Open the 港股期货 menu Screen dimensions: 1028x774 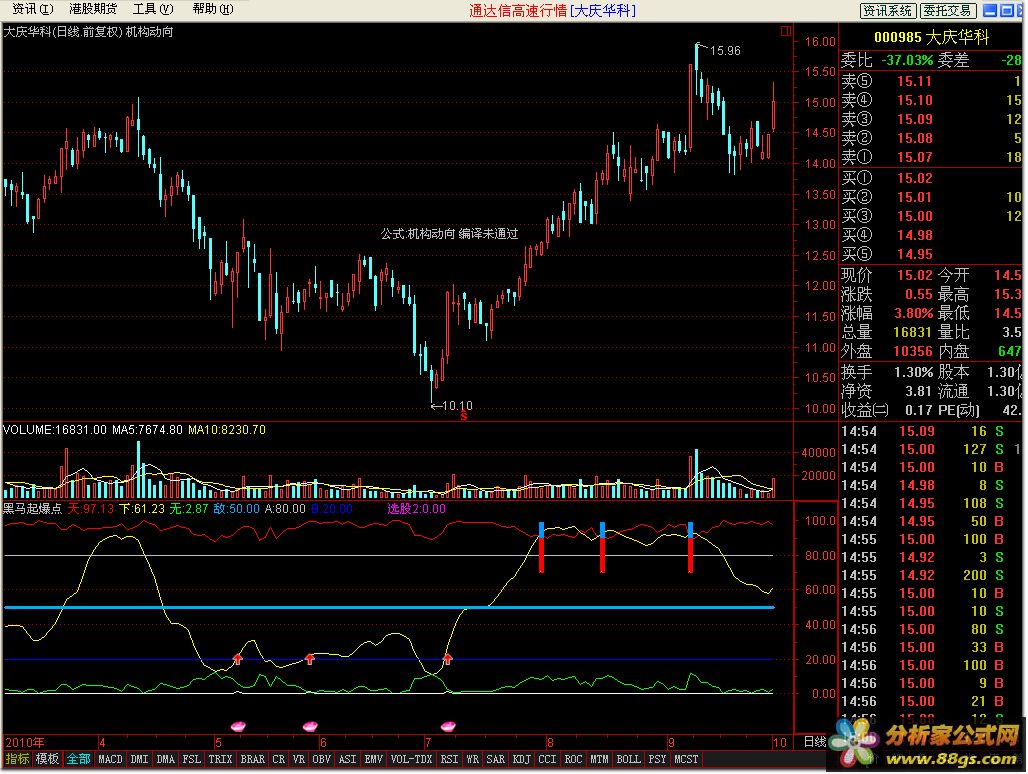click(x=93, y=9)
